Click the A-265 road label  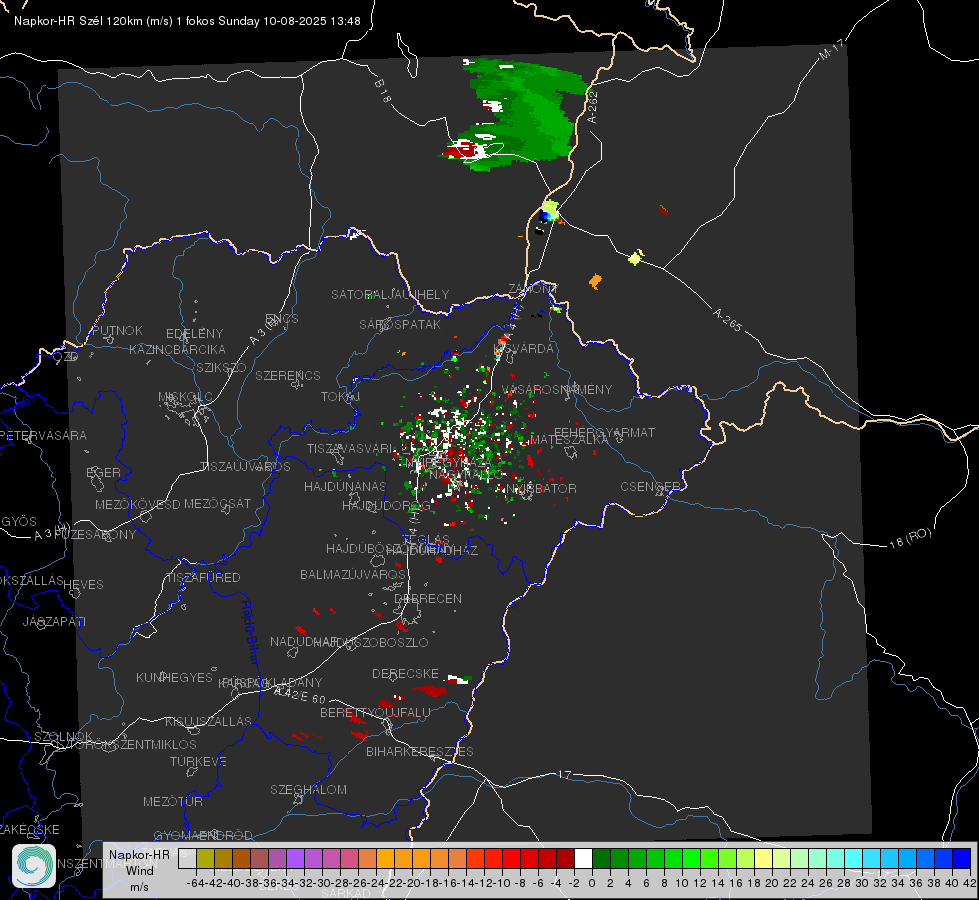[727, 319]
